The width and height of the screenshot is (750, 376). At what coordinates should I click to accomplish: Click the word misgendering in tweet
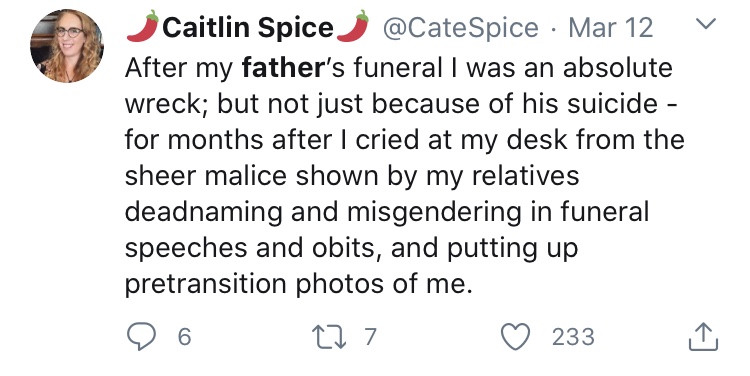pyautogui.click(x=434, y=213)
